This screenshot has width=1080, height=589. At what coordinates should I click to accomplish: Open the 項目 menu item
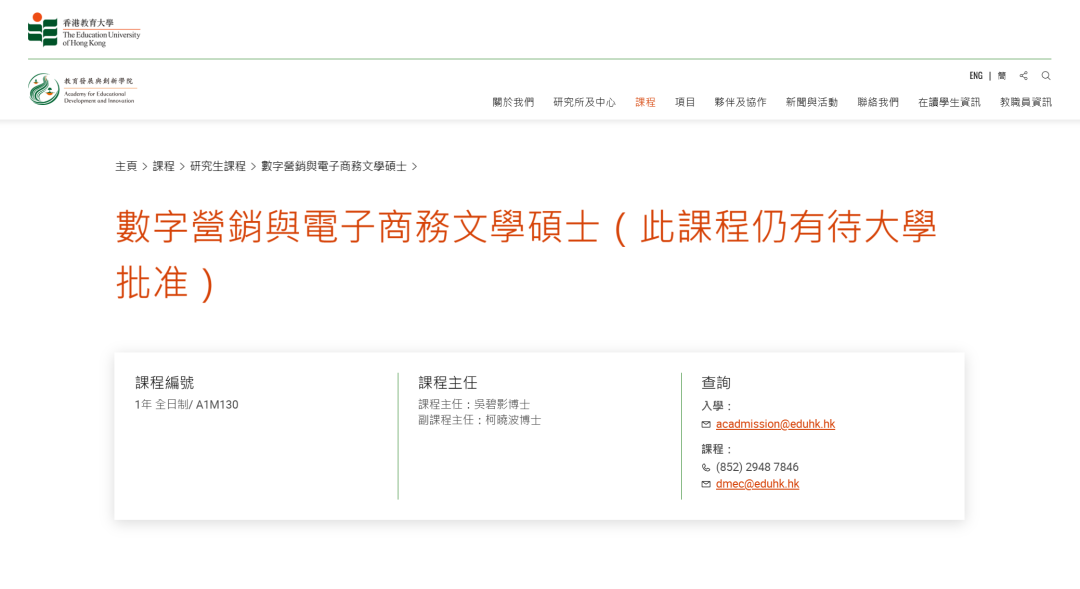pos(685,102)
